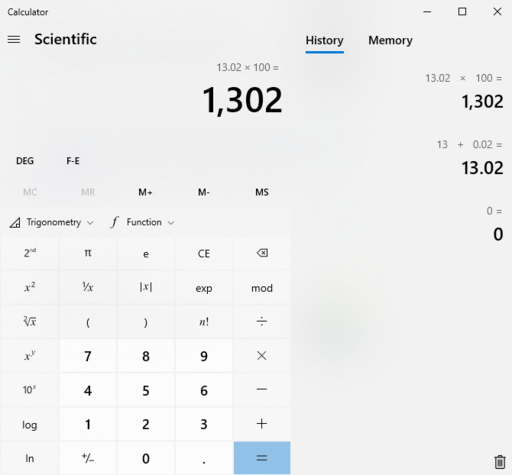Tap number key 6
Image resolution: width=512 pixels, height=475 pixels.
tap(204, 390)
